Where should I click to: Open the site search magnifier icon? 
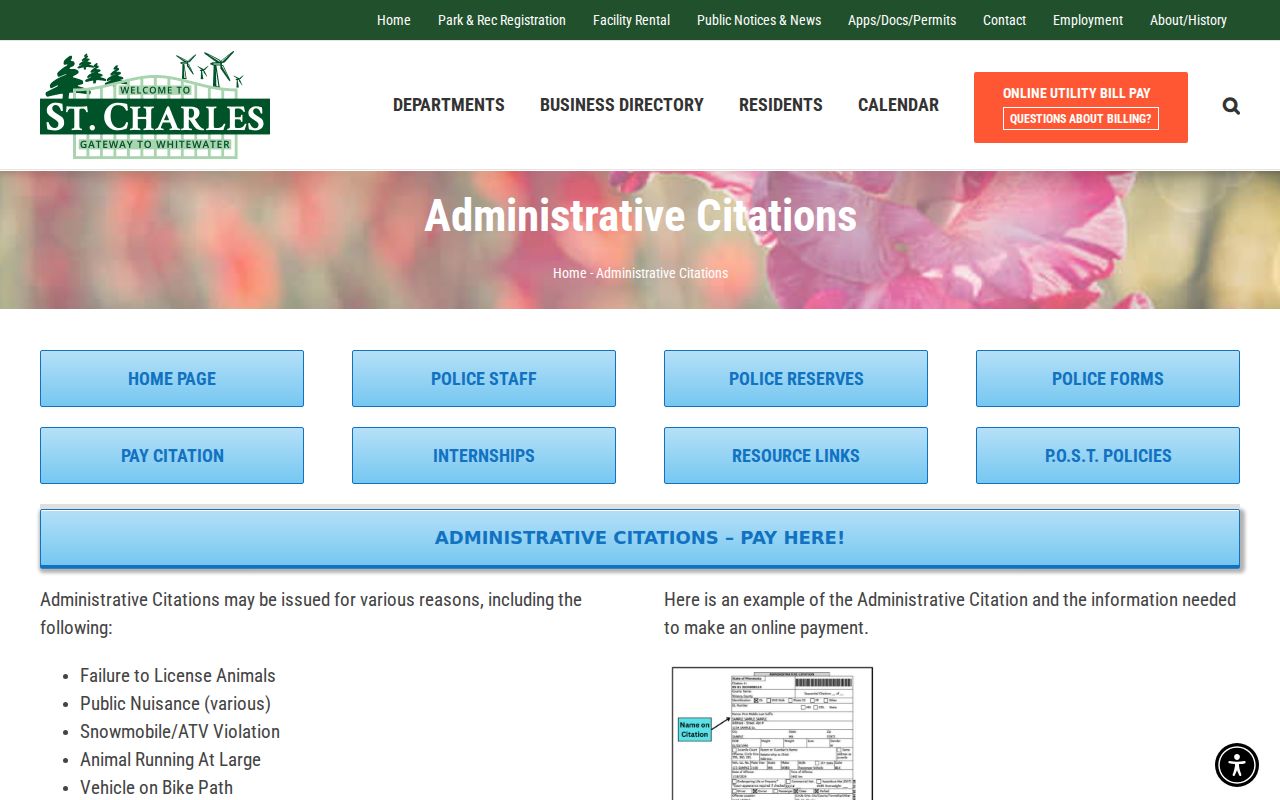(1231, 106)
